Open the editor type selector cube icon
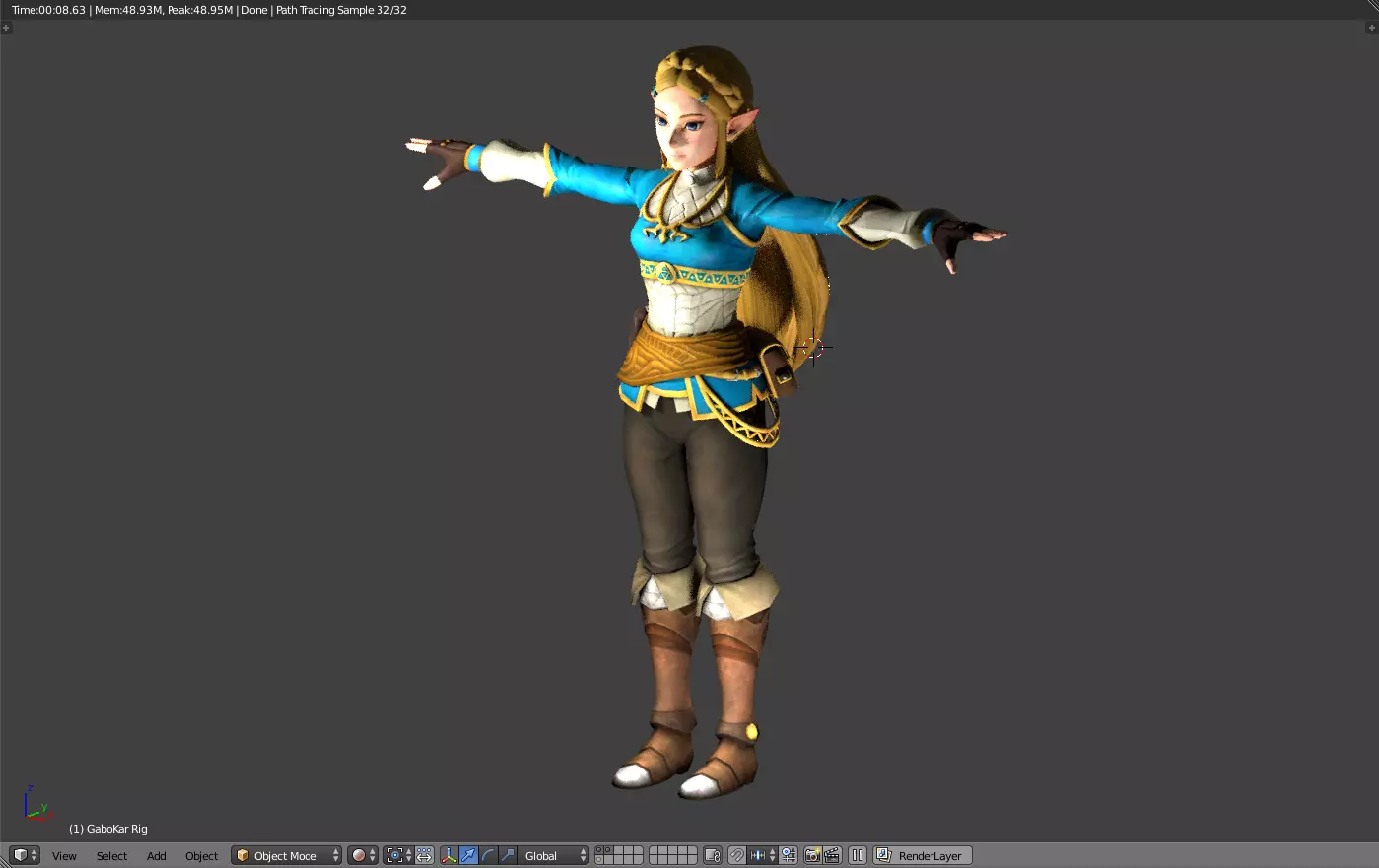 pos(25,855)
